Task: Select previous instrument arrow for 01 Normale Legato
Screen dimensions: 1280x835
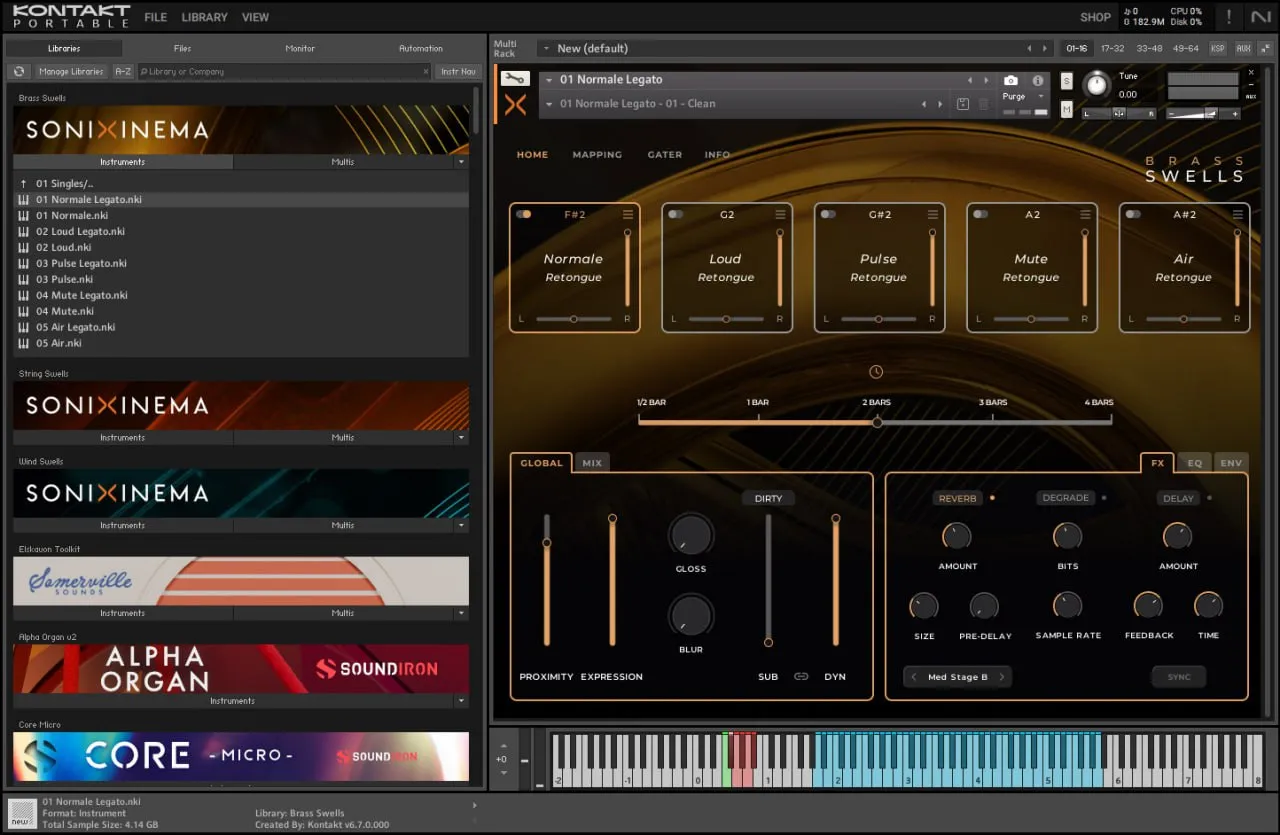Action: coord(969,80)
